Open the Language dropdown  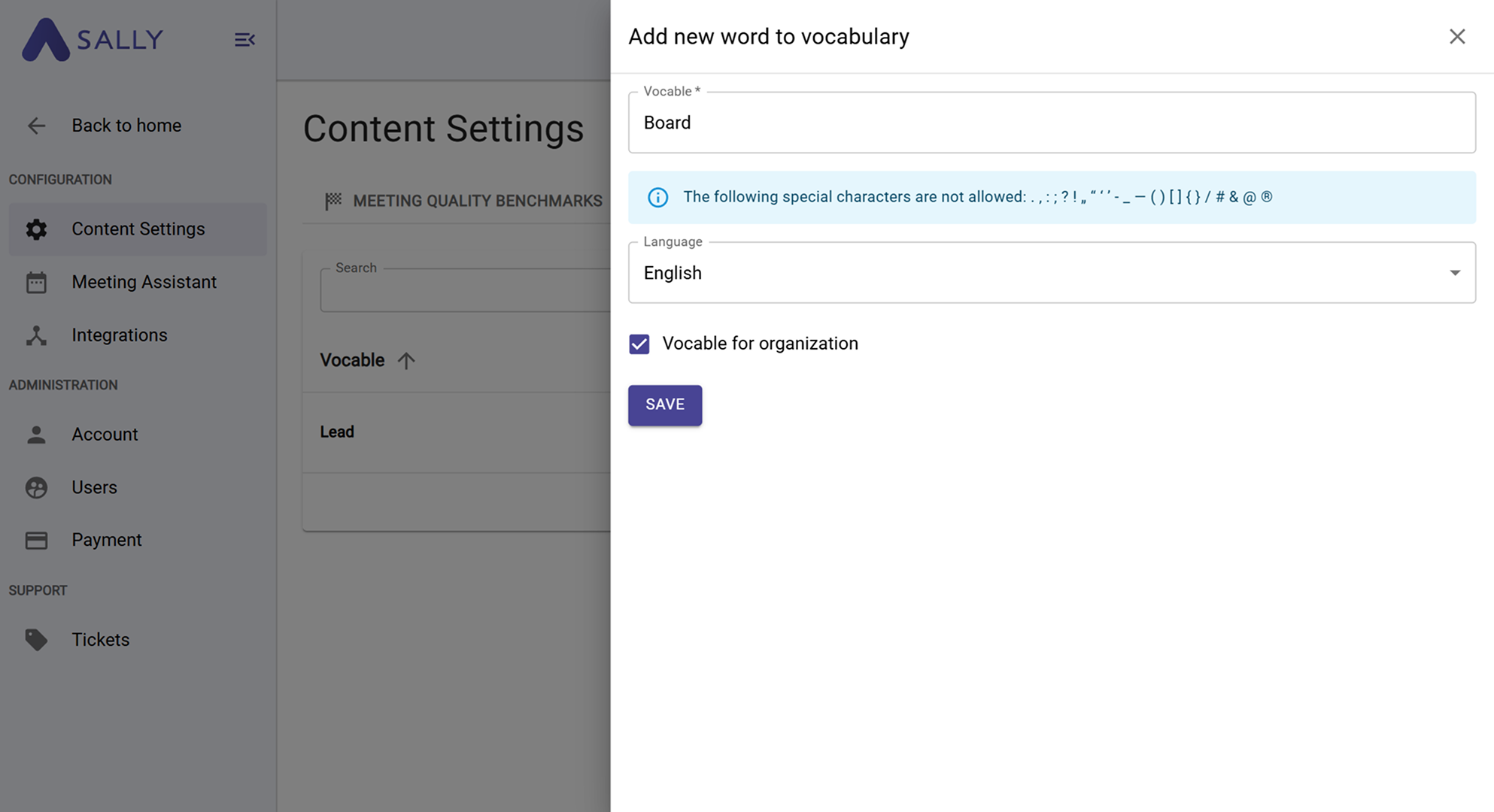[1052, 273]
